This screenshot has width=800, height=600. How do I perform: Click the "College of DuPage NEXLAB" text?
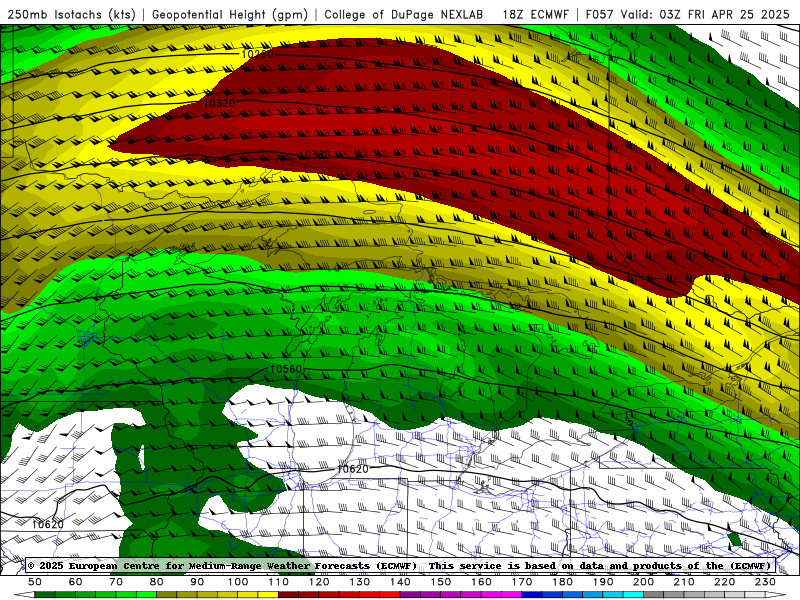tap(404, 14)
